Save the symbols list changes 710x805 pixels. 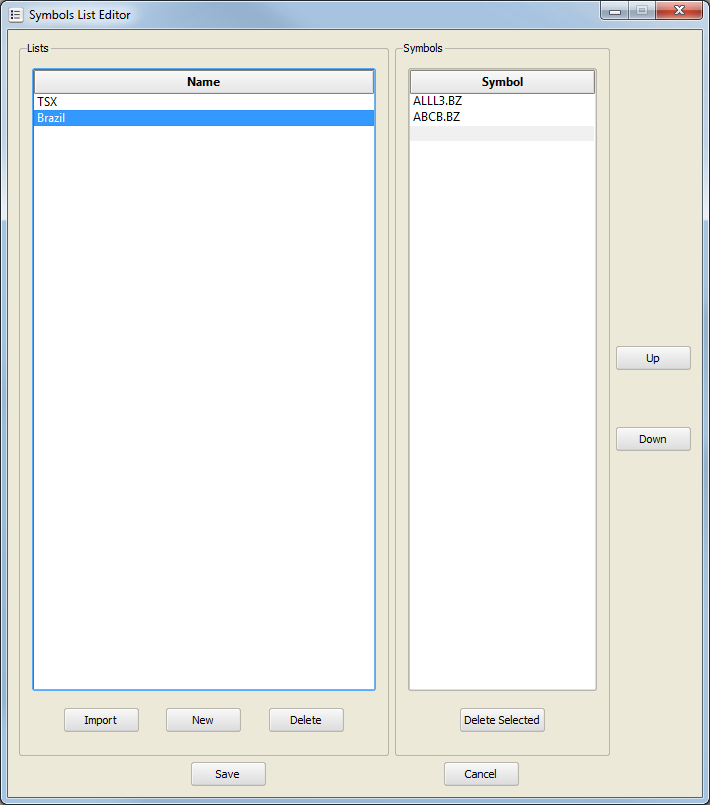coord(228,774)
